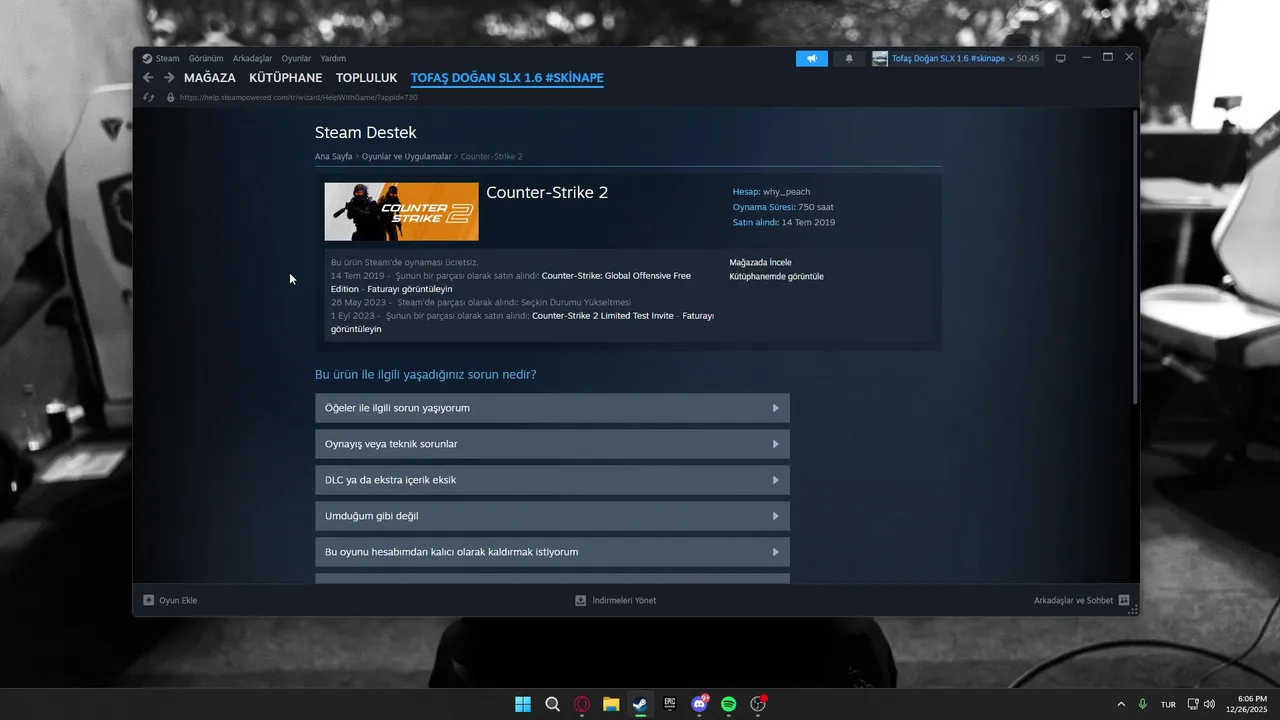The height and width of the screenshot is (720, 1280).
Task: Click the Oyun Ekle label
Action: [x=178, y=600]
